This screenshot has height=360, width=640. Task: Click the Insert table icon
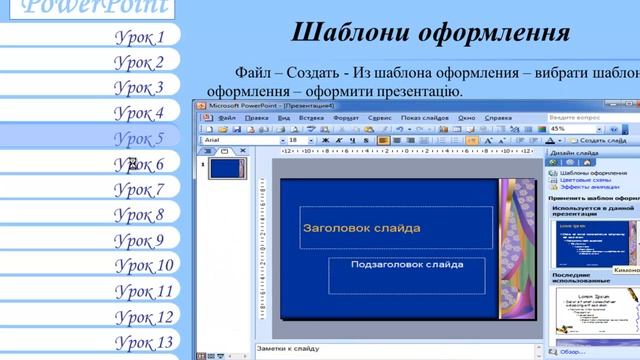[457, 129]
